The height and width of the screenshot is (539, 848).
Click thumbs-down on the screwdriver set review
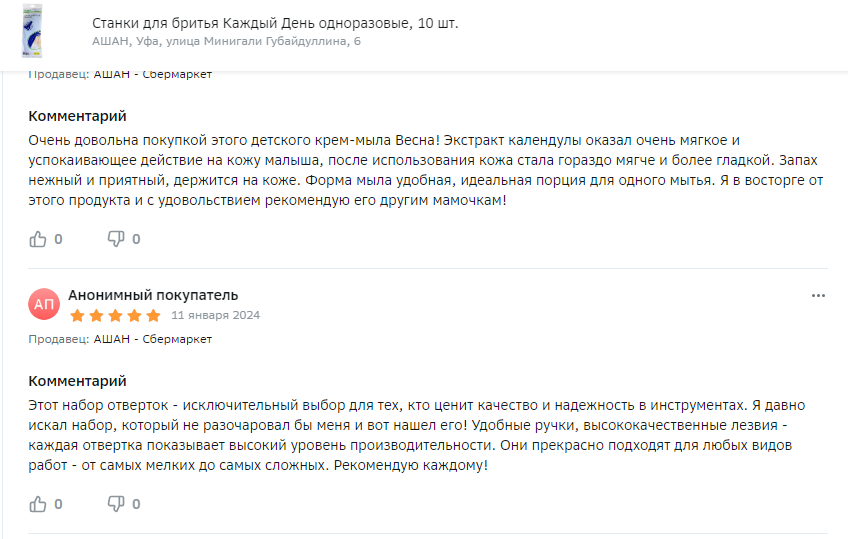tap(116, 504)
